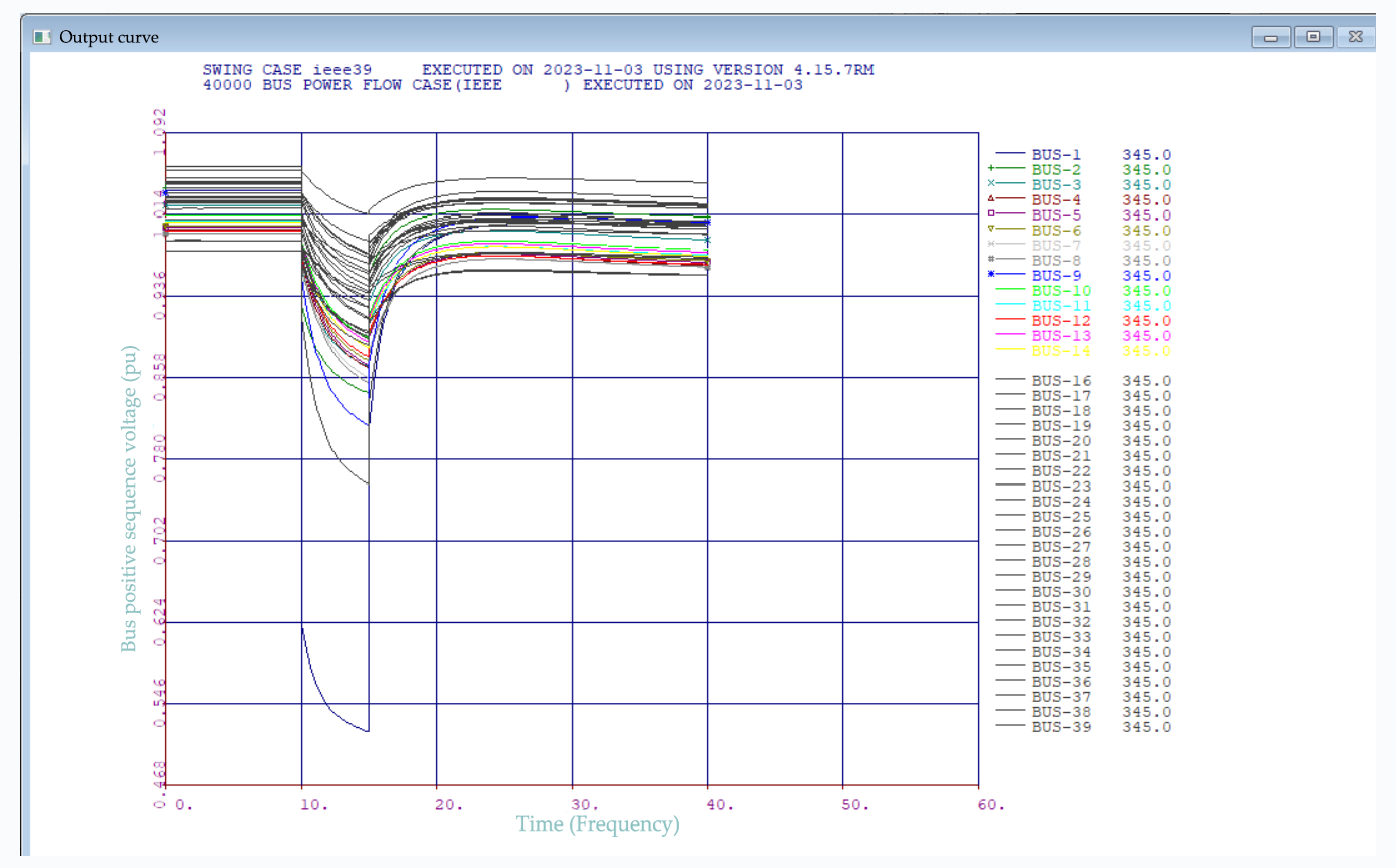Select the BUS-32 legend entry
1396x868 pixels.
point(1083,622)
